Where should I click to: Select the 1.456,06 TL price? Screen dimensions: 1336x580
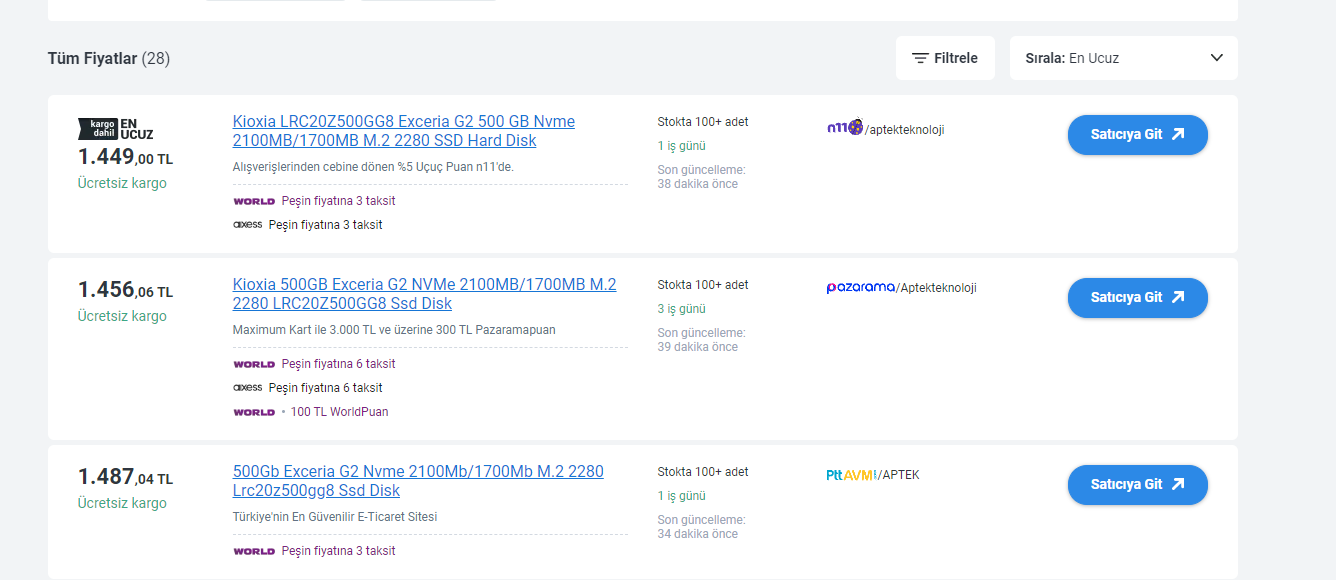point(125,290)
